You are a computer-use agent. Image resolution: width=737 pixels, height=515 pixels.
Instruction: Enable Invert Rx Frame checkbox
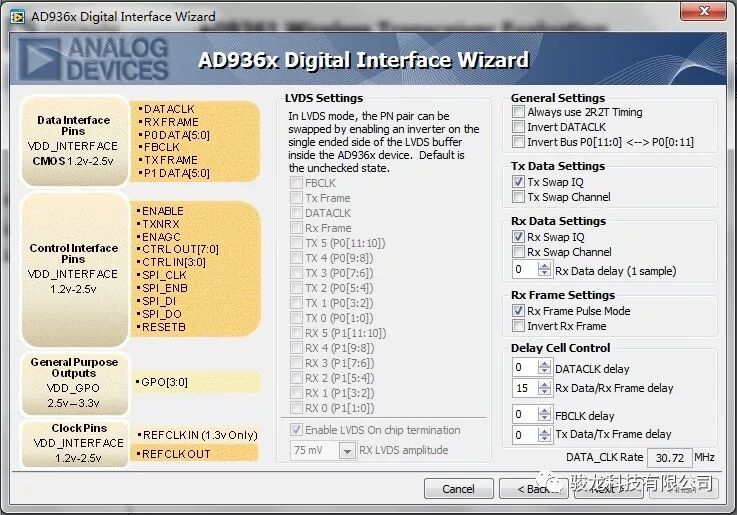[518, 326]
